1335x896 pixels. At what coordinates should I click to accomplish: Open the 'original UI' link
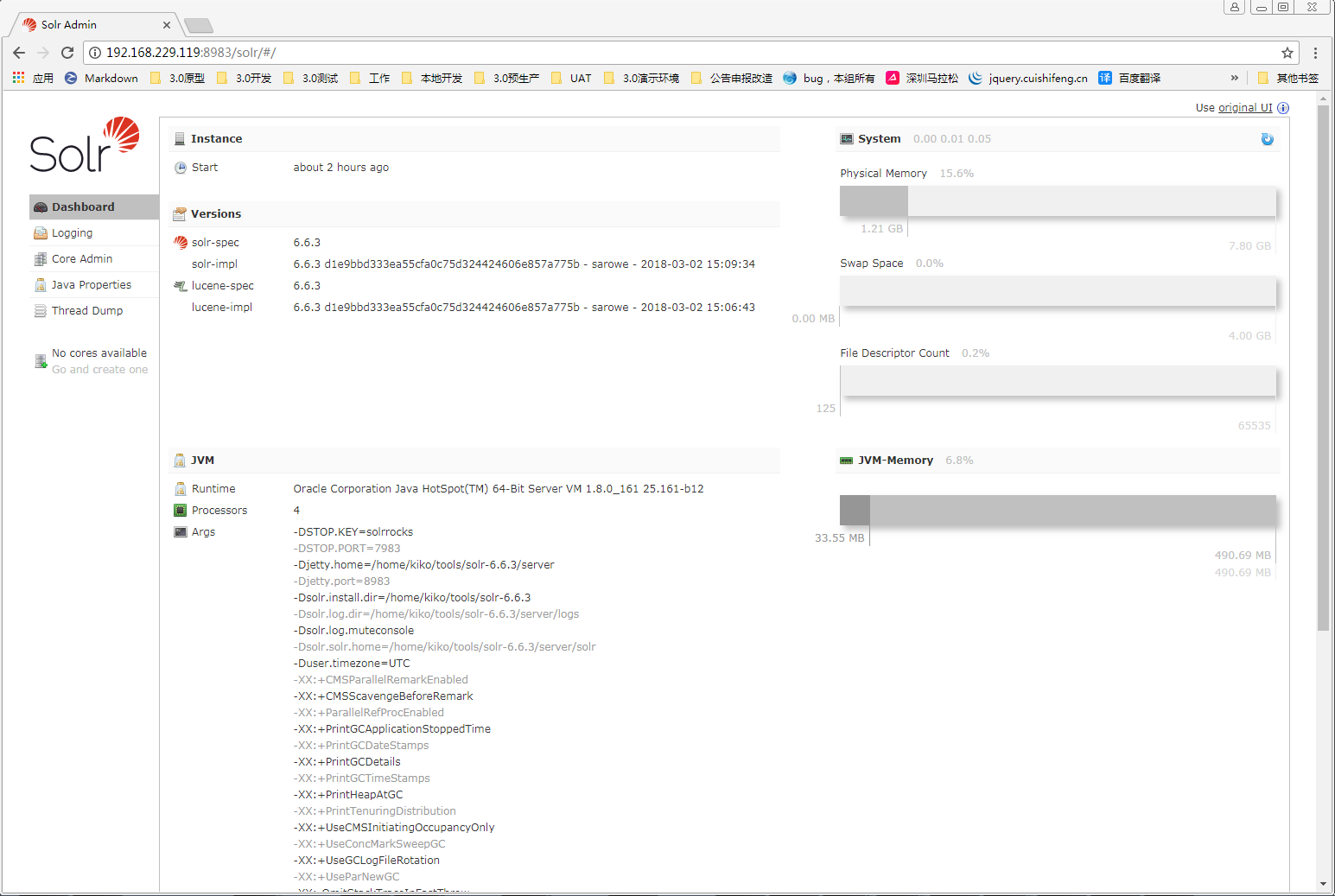[x=1245, y=108]
